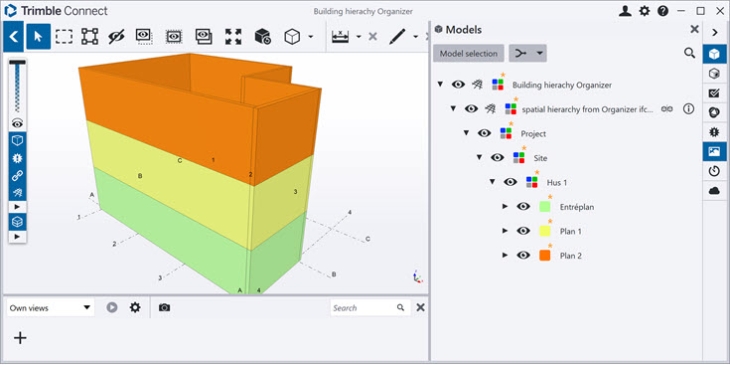Select the measurement tool icon
This screenshot has height=365, width=730.
[340, 36]
